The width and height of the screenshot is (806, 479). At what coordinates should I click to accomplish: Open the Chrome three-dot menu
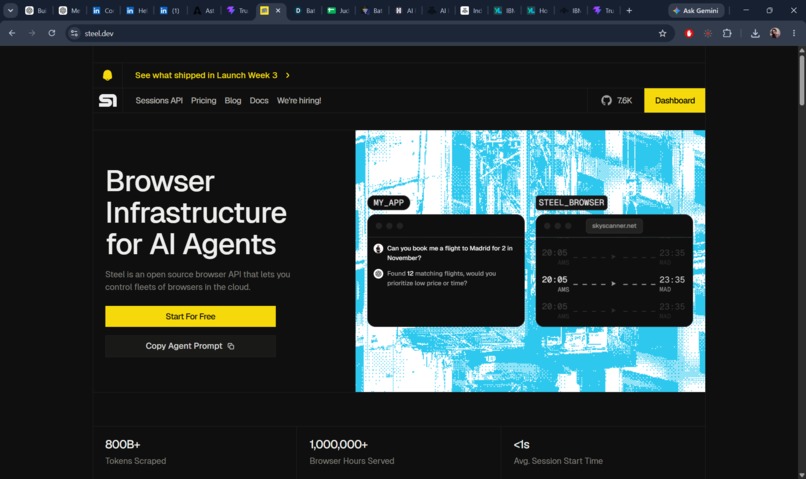(794, 33)
